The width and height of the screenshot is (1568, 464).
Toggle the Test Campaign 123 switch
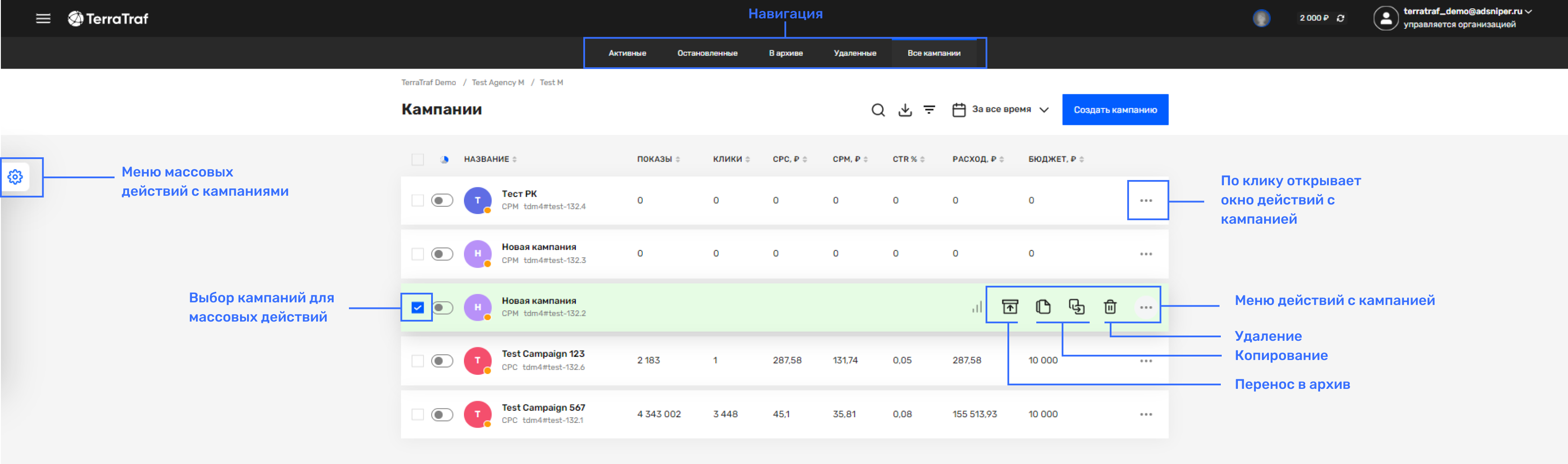click(442, 360)
